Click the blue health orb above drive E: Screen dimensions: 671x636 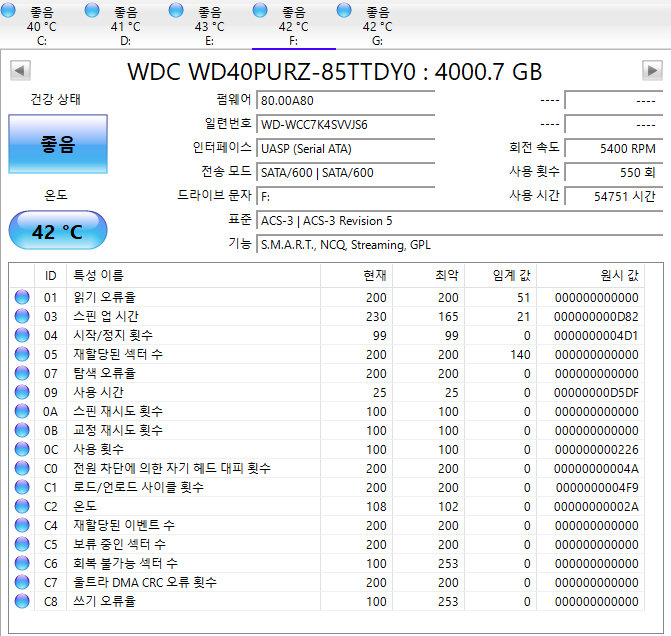click(177, 11)
